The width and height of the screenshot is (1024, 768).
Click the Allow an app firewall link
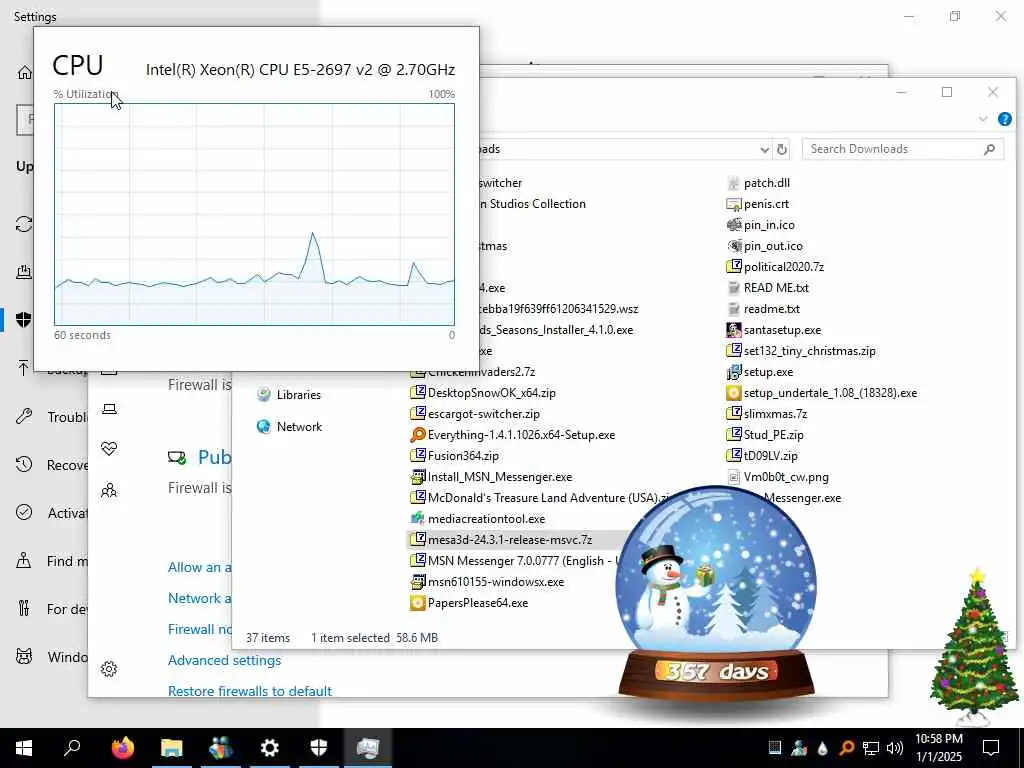click(200, 567)
